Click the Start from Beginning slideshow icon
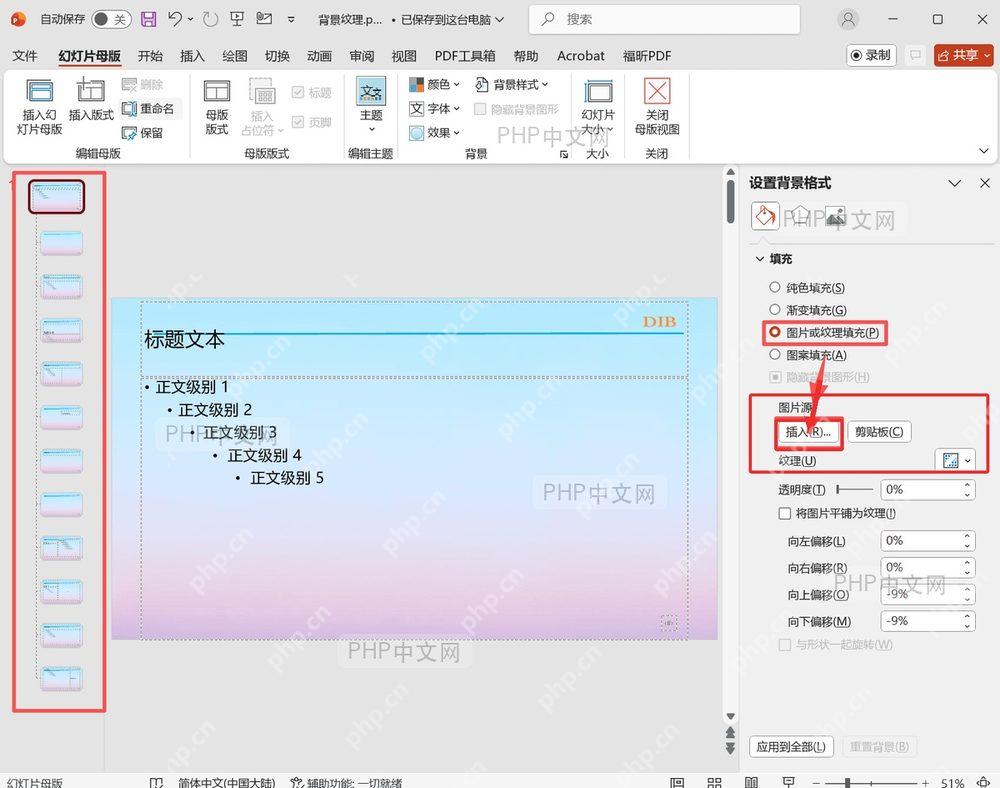The width and height of the screenshot is (1000, 788). click(x=237, y=19)
